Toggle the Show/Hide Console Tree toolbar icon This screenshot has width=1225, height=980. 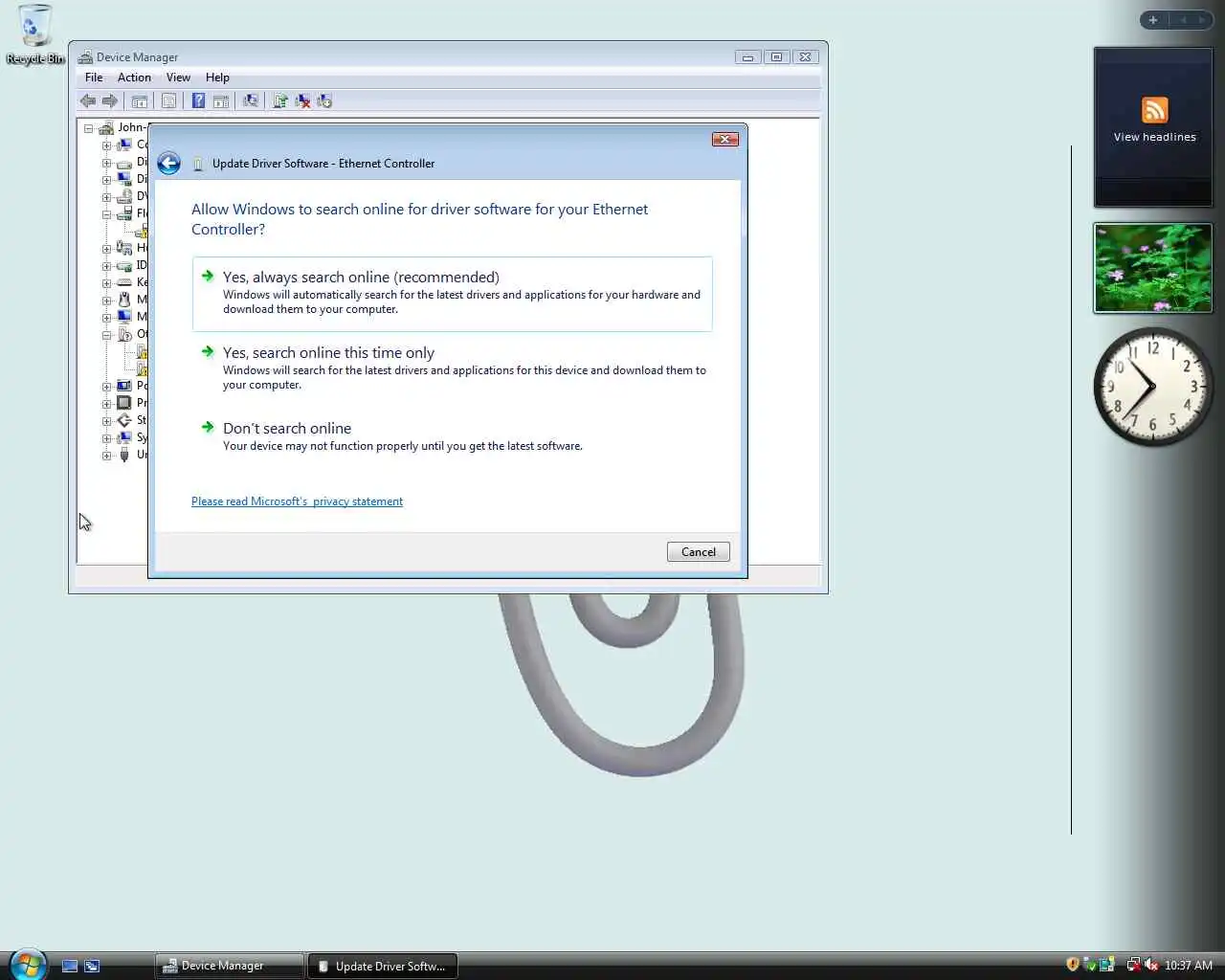point(140,100)
